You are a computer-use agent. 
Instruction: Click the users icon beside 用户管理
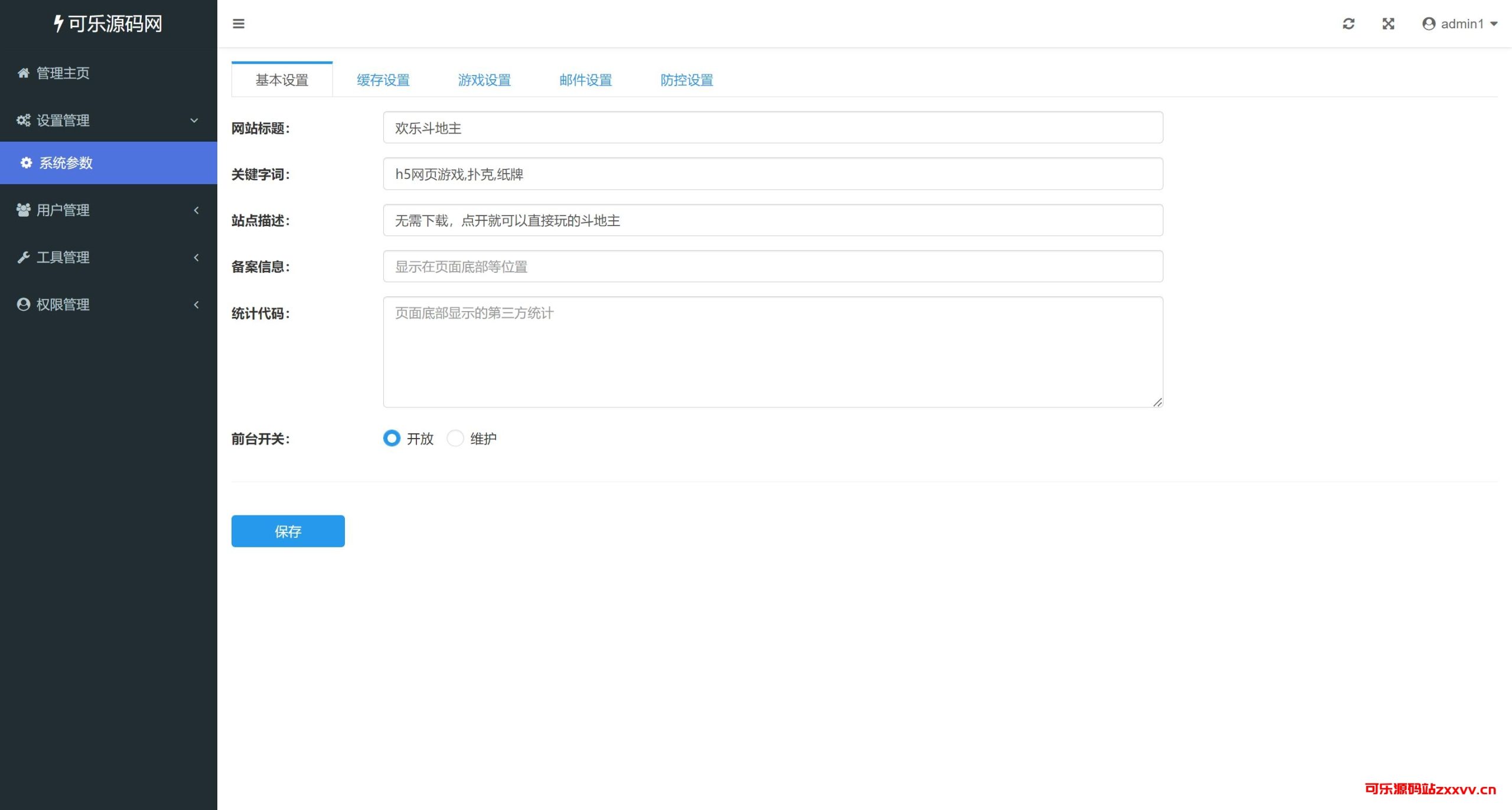(x=23, y=210)
